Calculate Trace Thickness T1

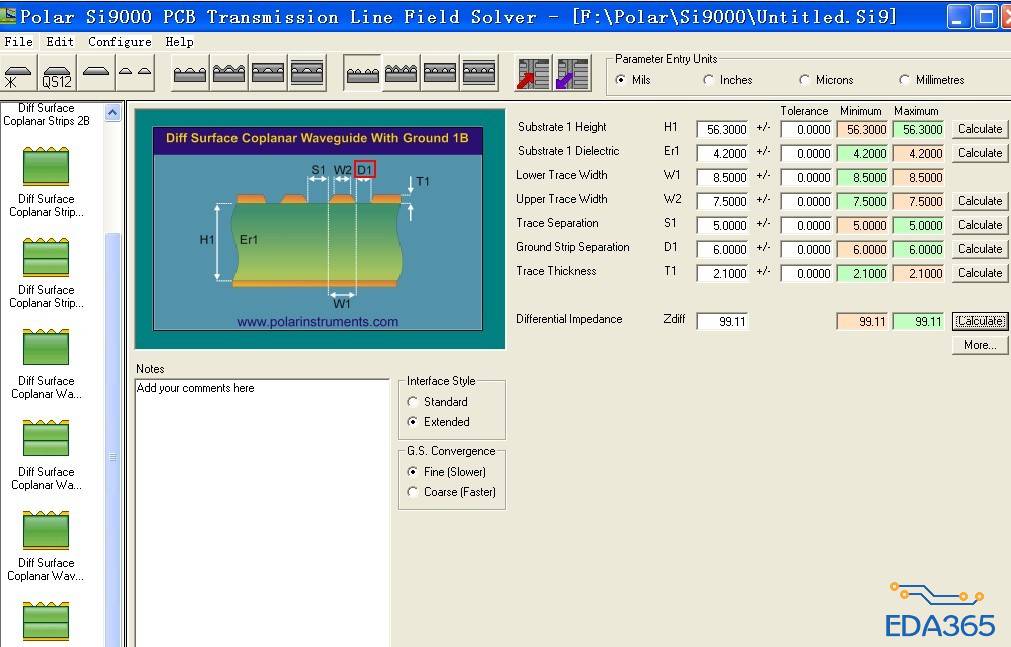pos(980,273)
